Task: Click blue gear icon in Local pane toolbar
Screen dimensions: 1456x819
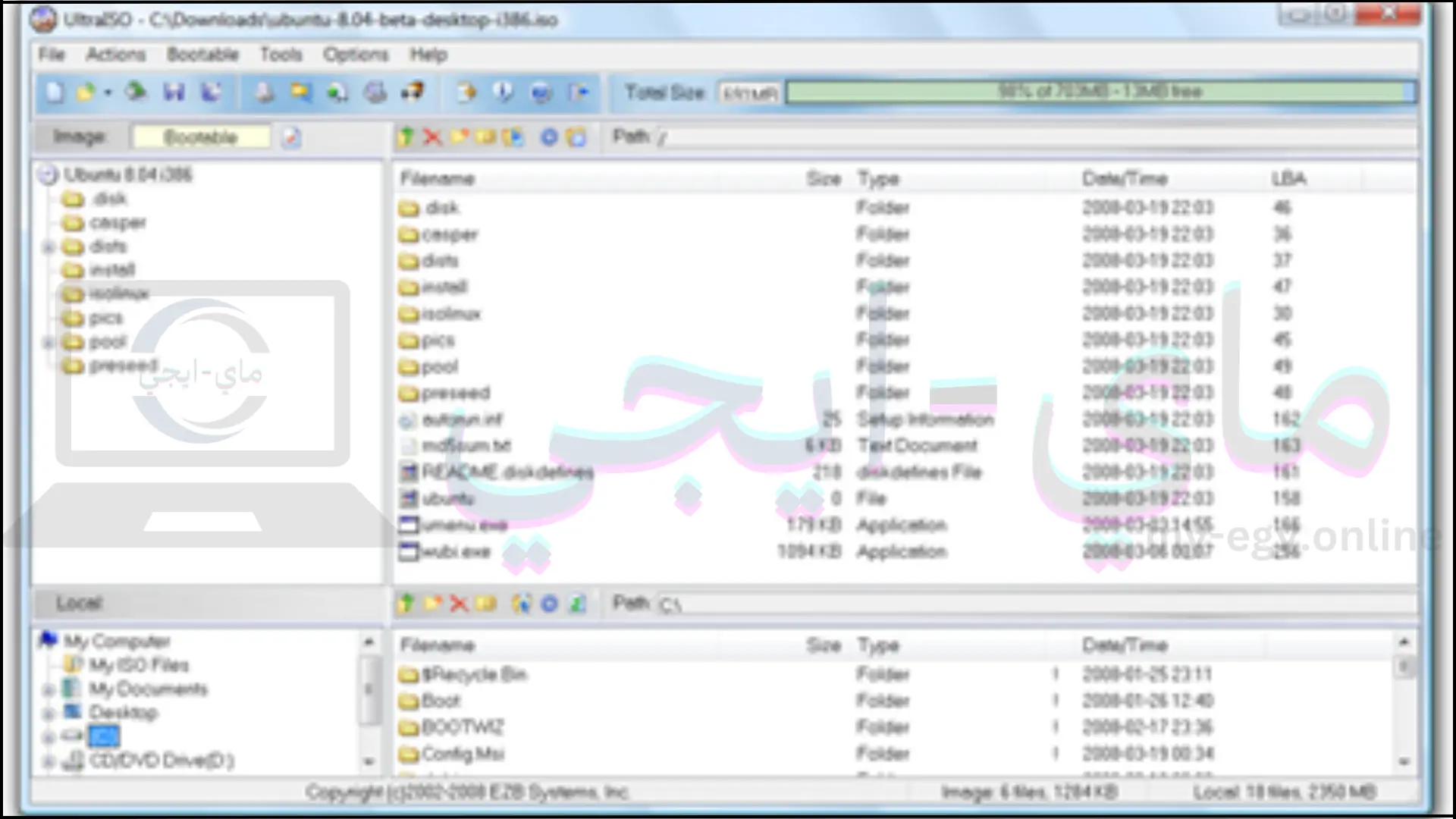Action: click(x=549, y=604)
